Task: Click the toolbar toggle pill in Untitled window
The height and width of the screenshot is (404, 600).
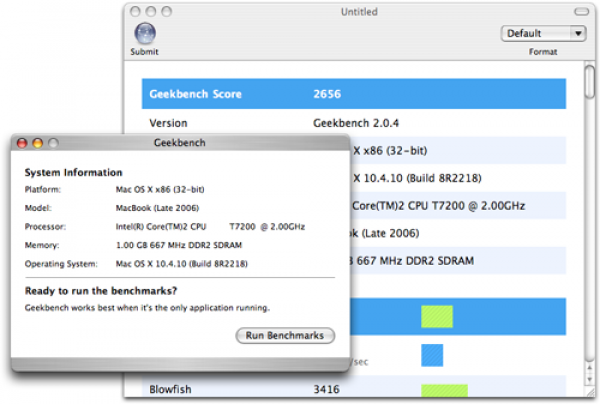Action: (x=581, y=12)
